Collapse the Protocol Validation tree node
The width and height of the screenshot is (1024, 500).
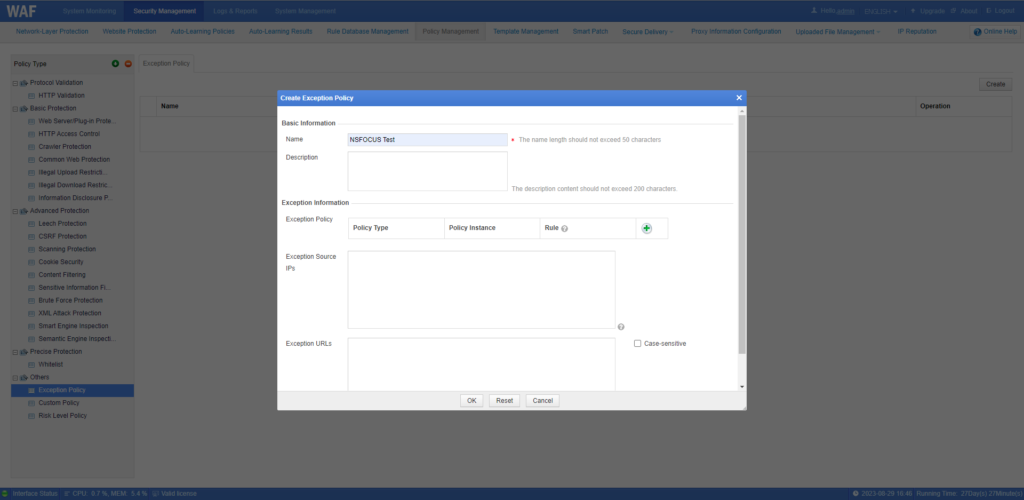pos(15,83)
